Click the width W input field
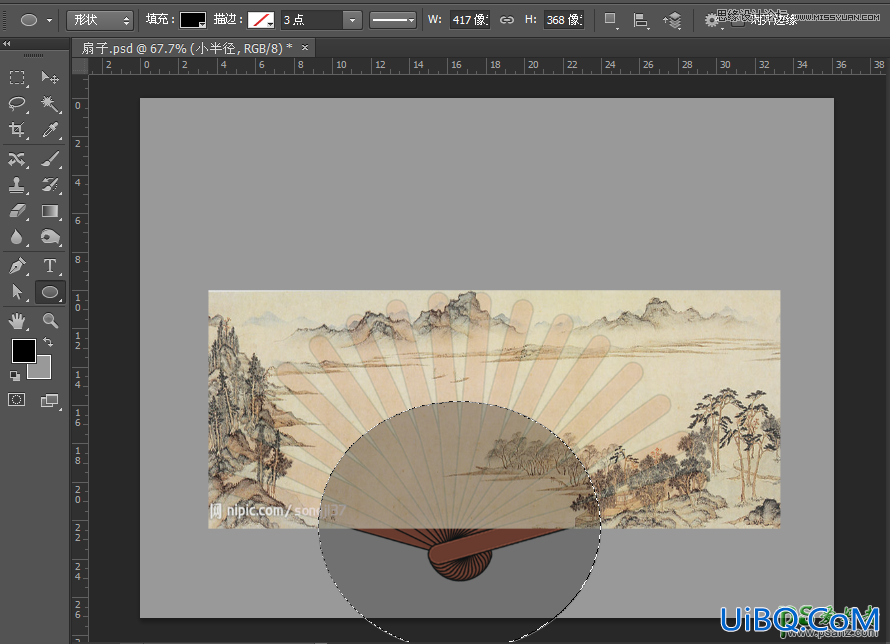 click(x=470, y=20)
